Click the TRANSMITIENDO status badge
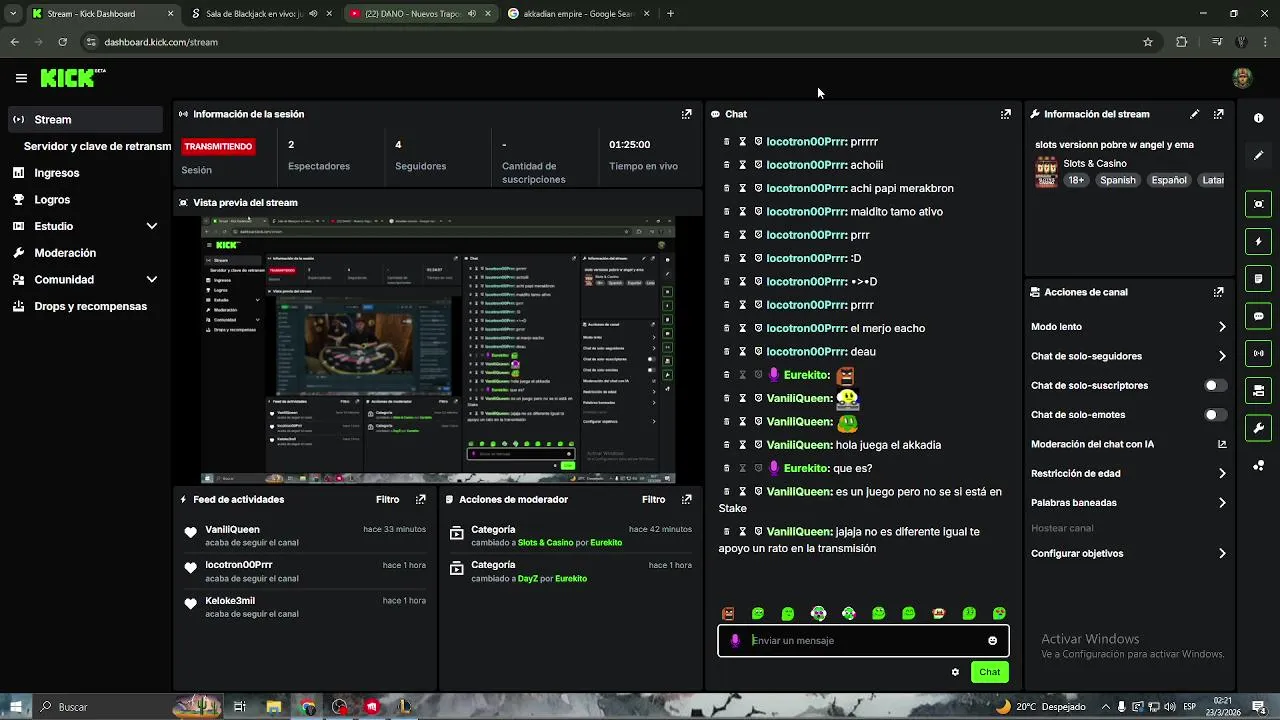This screenshot has height=720, width=1280. (x=218, y=146)
